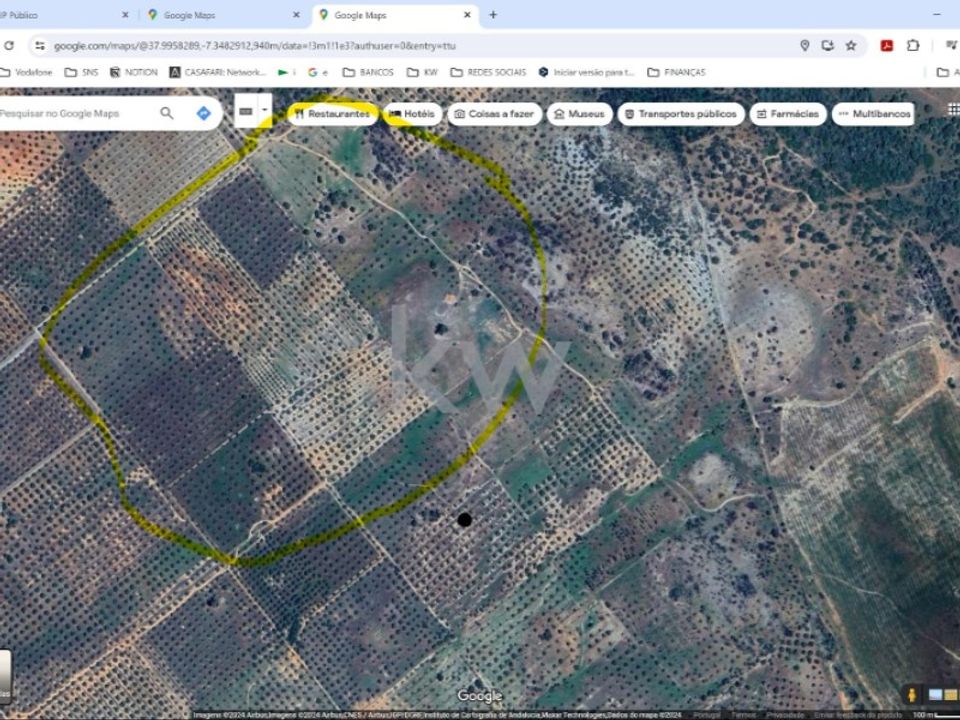Close the first tab ending in Público
The width and height of the screenshot is (960, 720).
126,15
